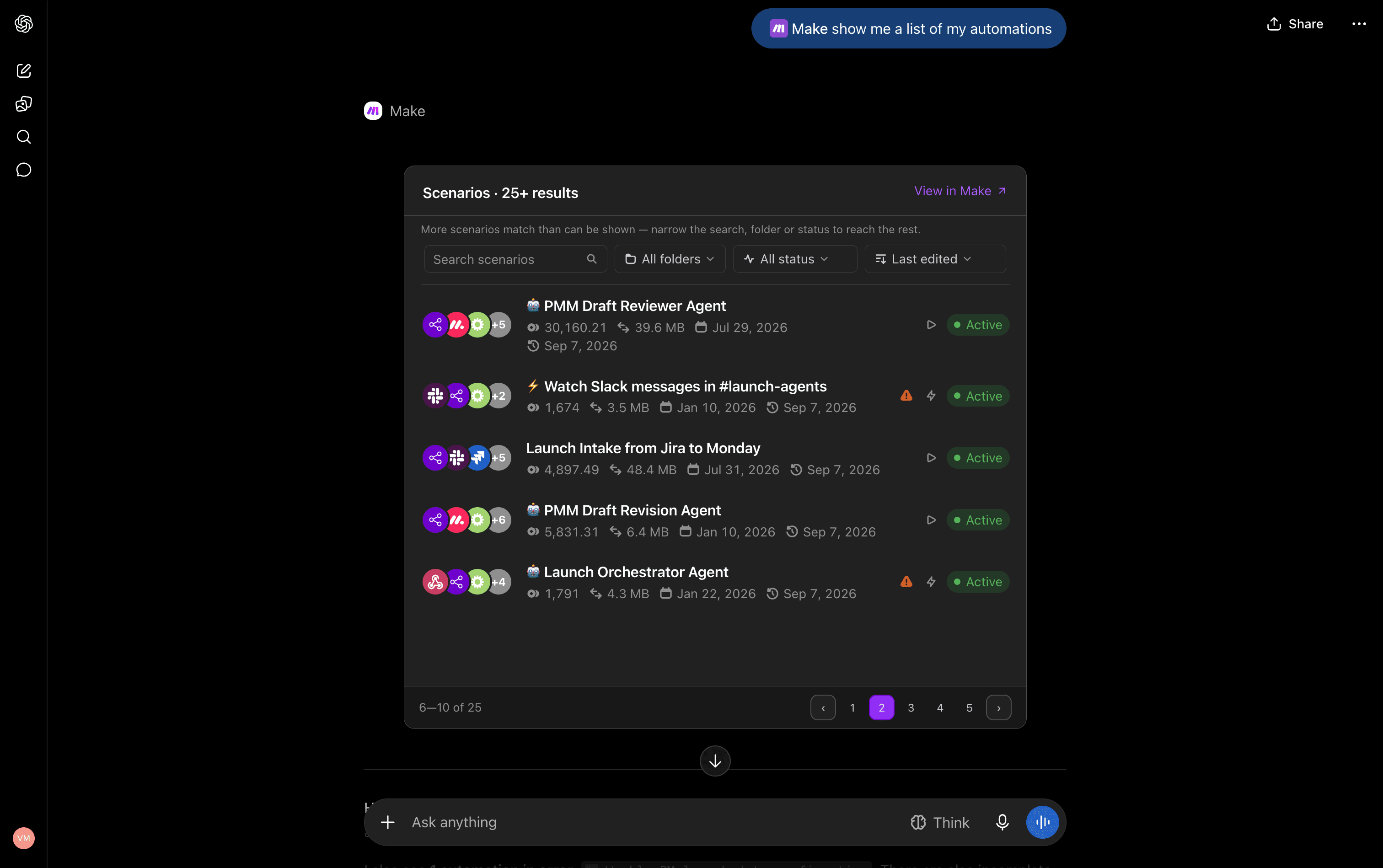Open the chats bubble icon in sidebar
The height and width of the screenshot is (868, 1383).
click(23, 170)
